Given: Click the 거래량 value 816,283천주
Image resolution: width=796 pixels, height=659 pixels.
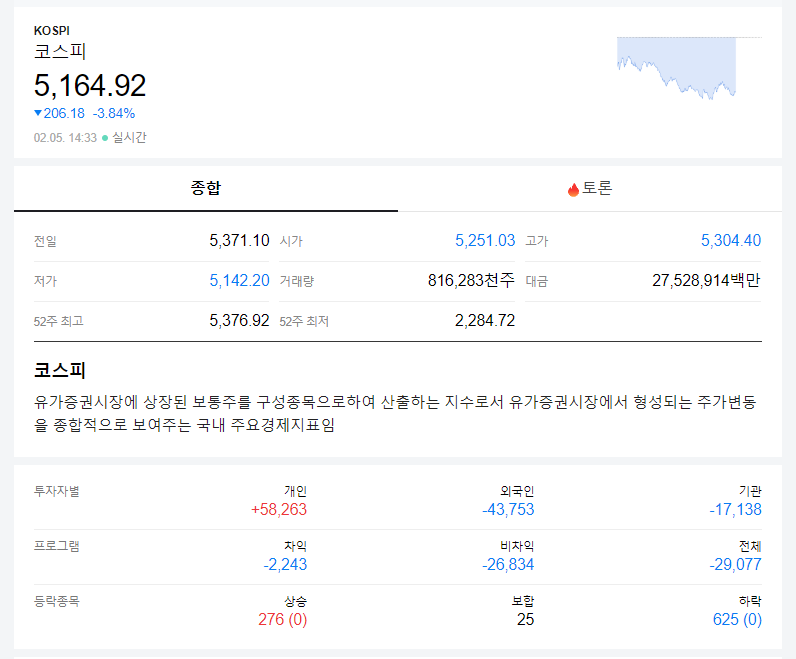Looking at the screenshot, I should [x=471, y=280].
